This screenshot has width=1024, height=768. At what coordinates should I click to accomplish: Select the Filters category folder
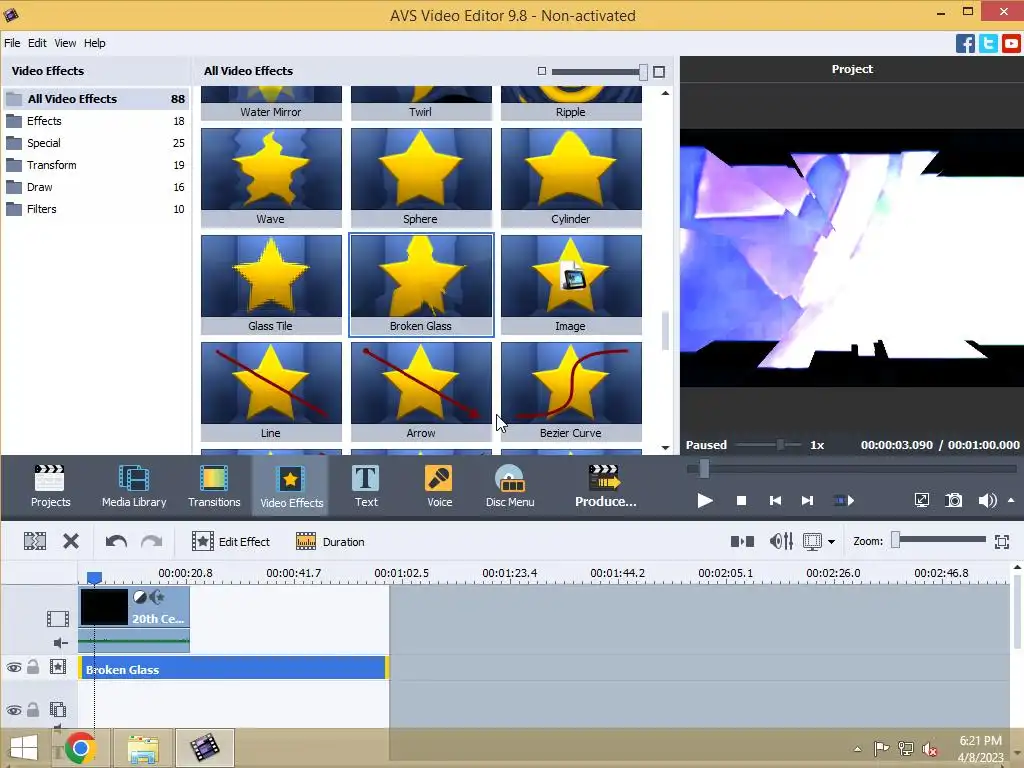[x=95, y=209]
